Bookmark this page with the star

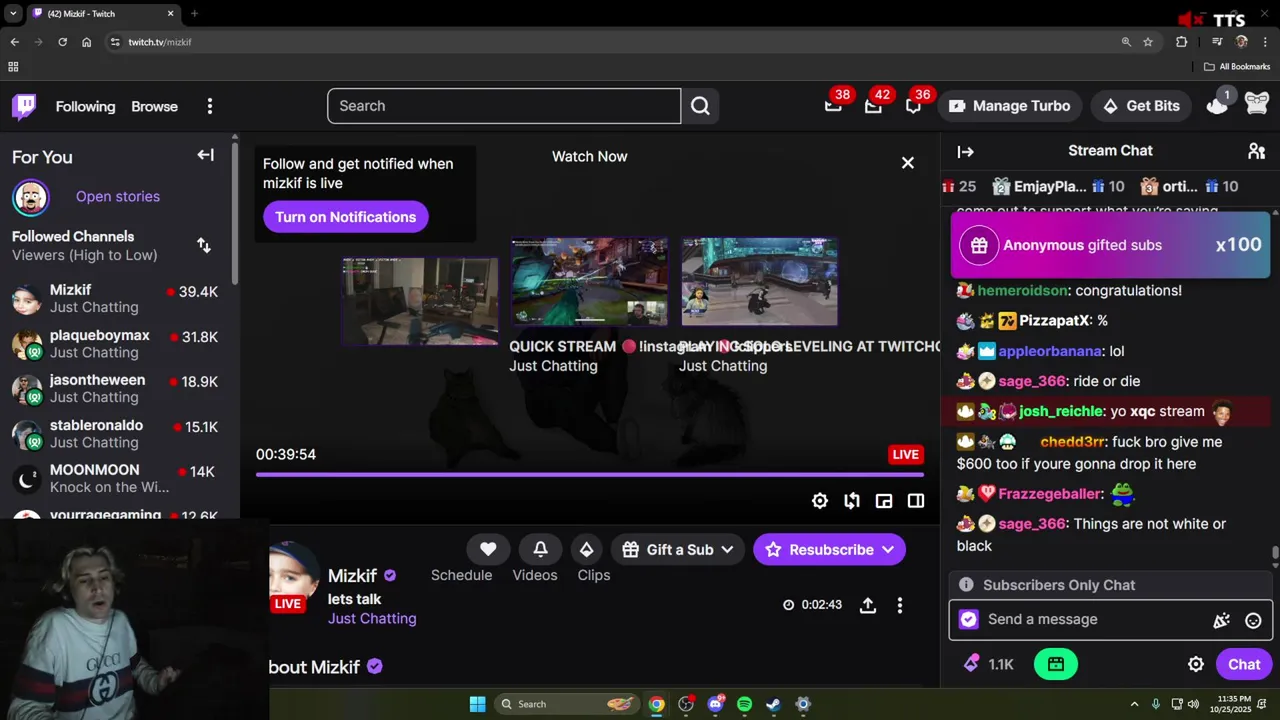point(1148,42)
